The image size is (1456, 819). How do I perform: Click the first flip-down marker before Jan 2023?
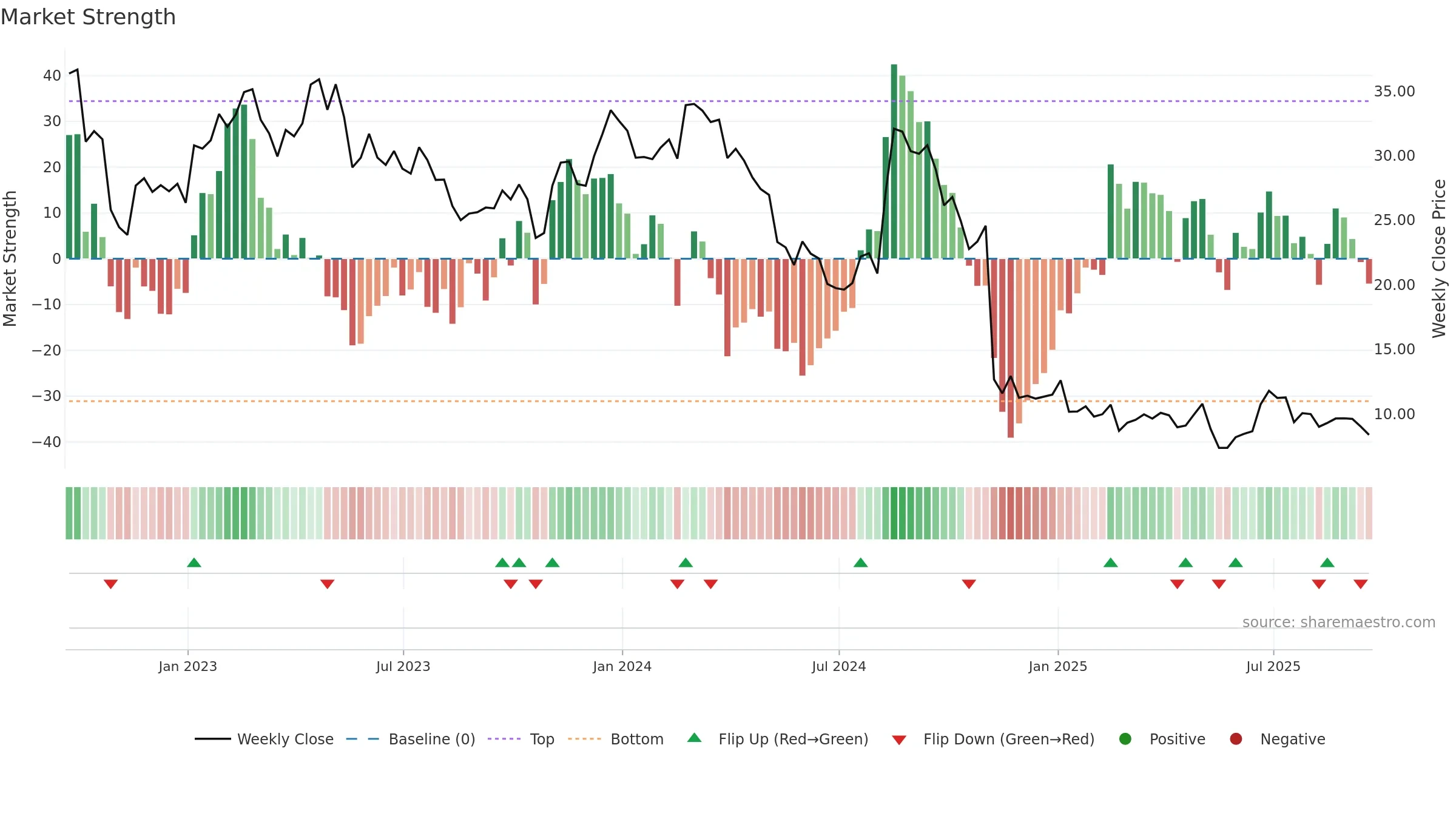point(110,584)
